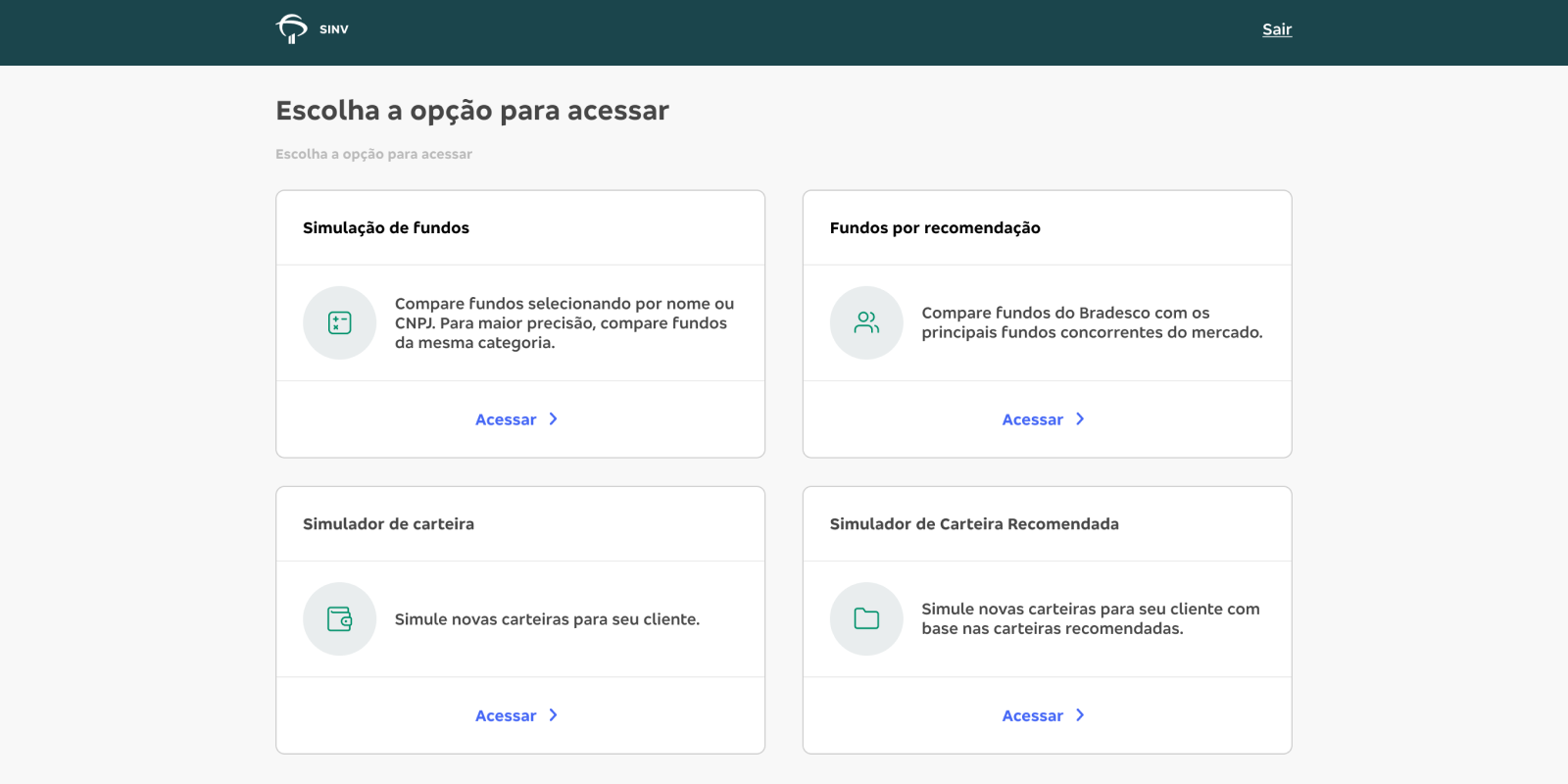This screenshot has height=784, width=1568.
Task: Click the chevron arrow under Simulador de carteira
Action: click(x=554, y=715)
